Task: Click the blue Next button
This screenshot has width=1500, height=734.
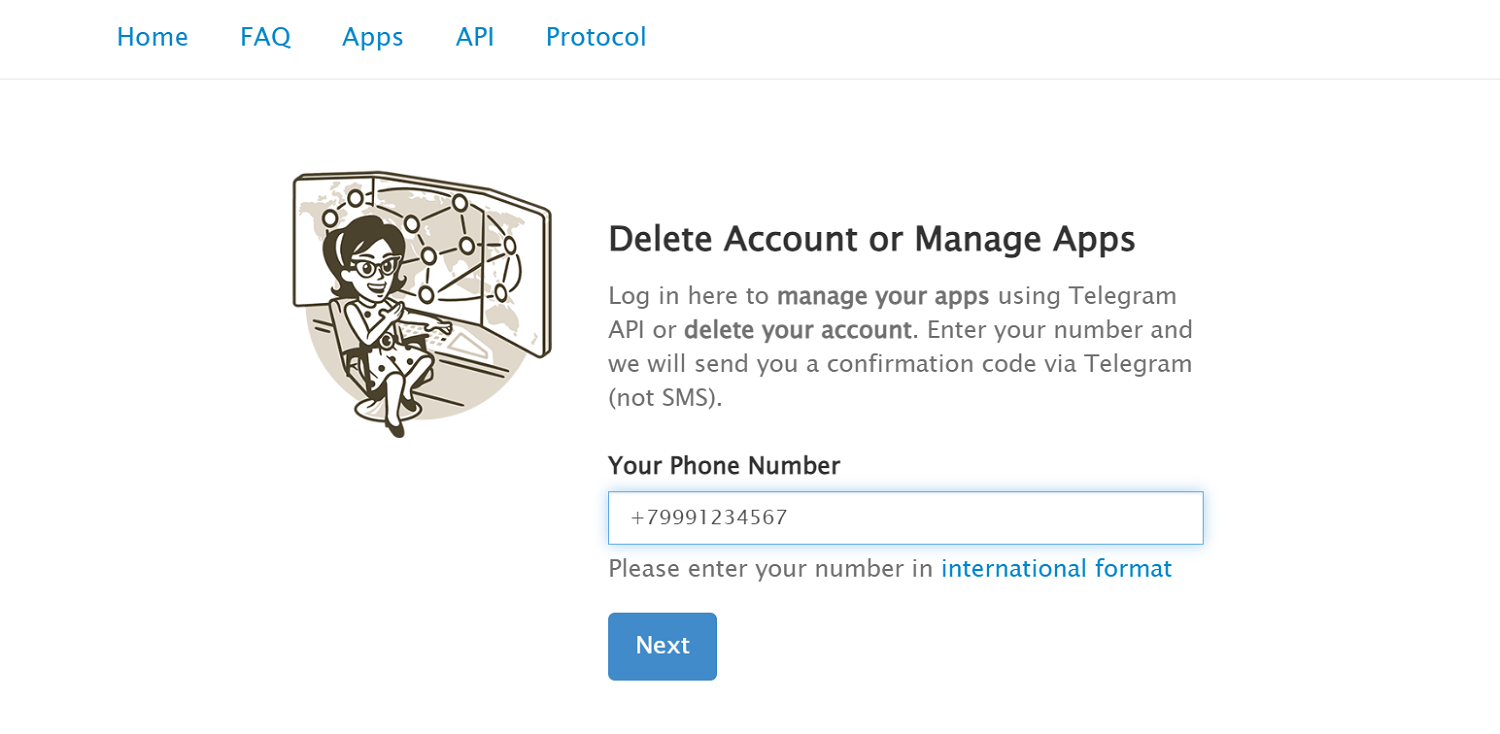Action: point(662,646)
